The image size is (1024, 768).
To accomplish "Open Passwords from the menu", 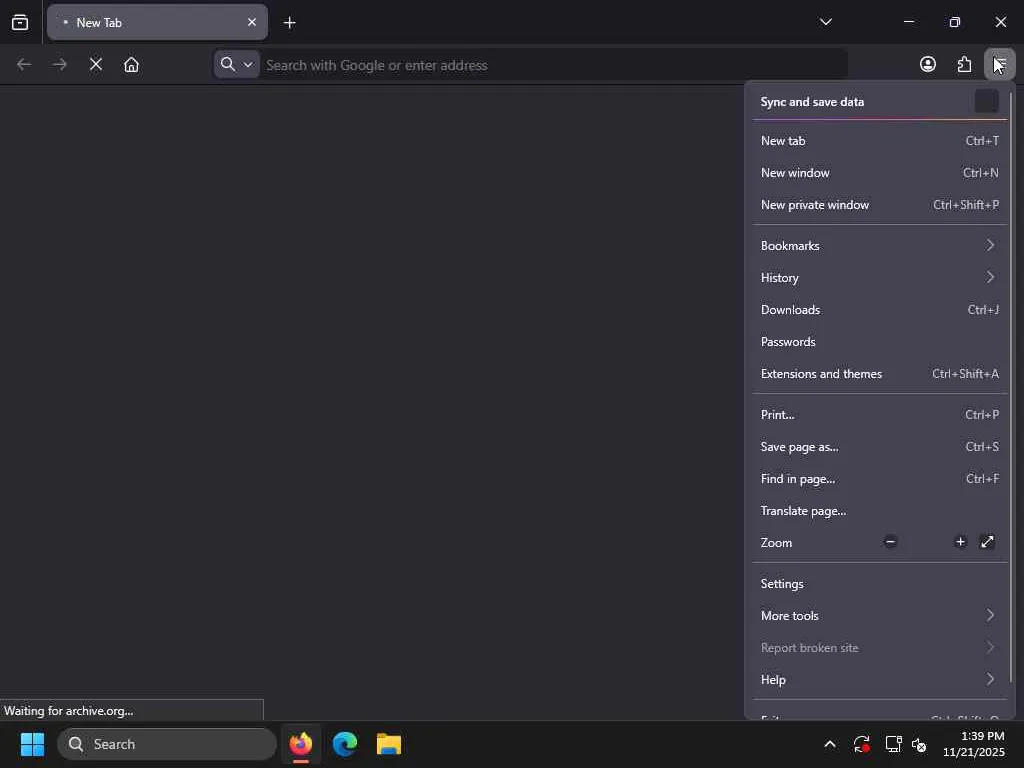I will (879, 342).
